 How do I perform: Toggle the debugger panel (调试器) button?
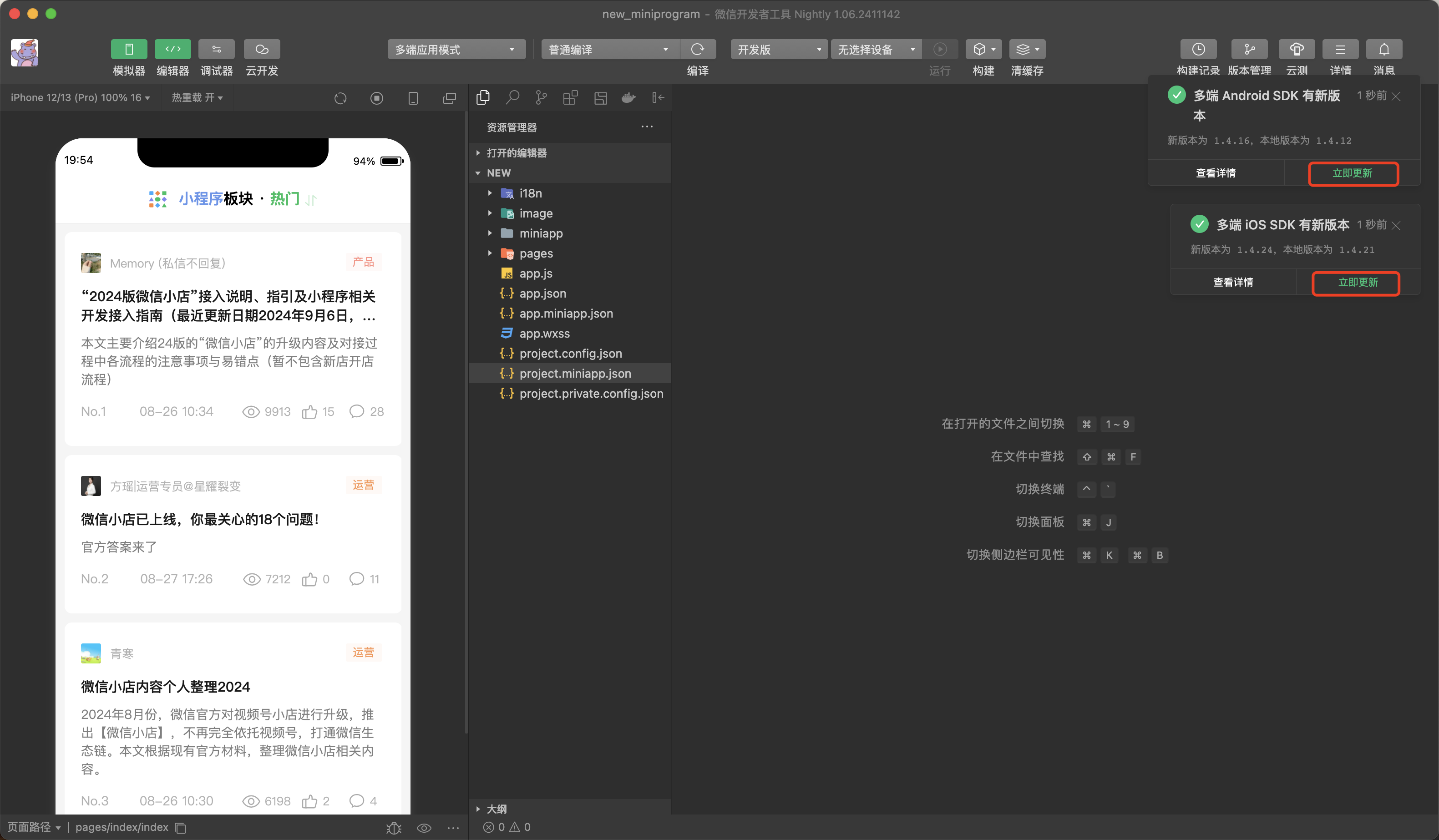pyautogui.click(x=217, y=49)
